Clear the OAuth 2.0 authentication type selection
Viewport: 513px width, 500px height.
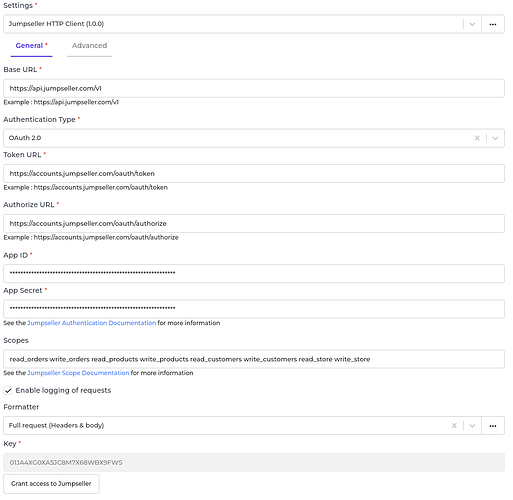pos(477,138)
